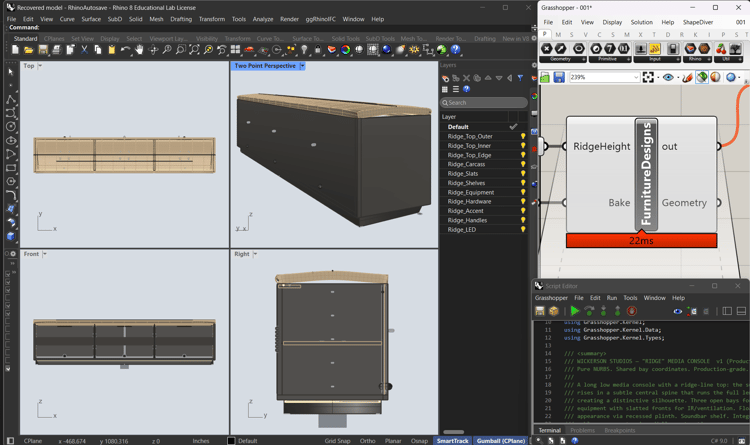The height and width of the screenshot is (445, 750).
Task: Open the Analyze menu in Rhino
Action: coord(263,19)
